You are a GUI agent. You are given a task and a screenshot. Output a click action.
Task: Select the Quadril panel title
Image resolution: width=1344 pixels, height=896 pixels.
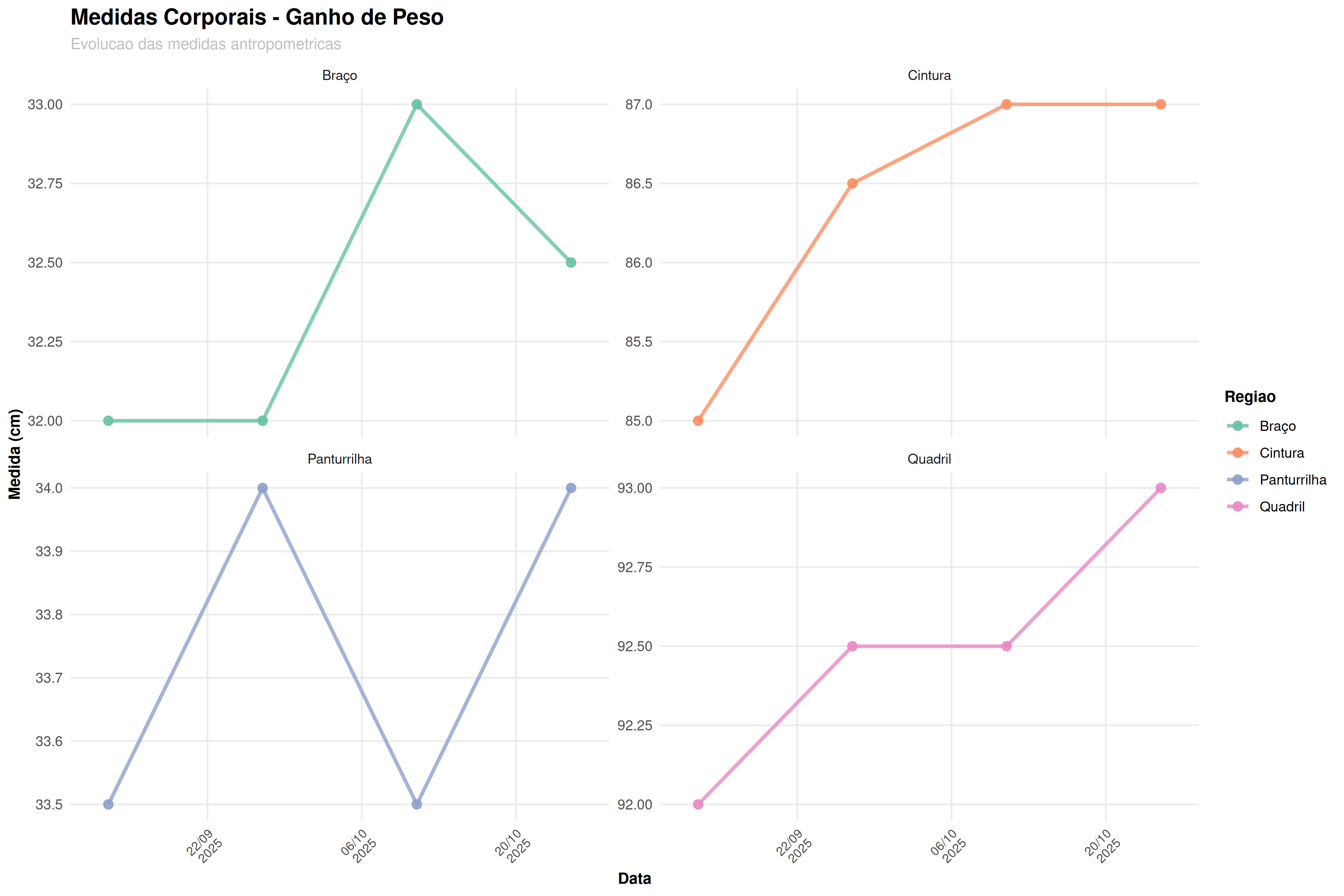929,460
